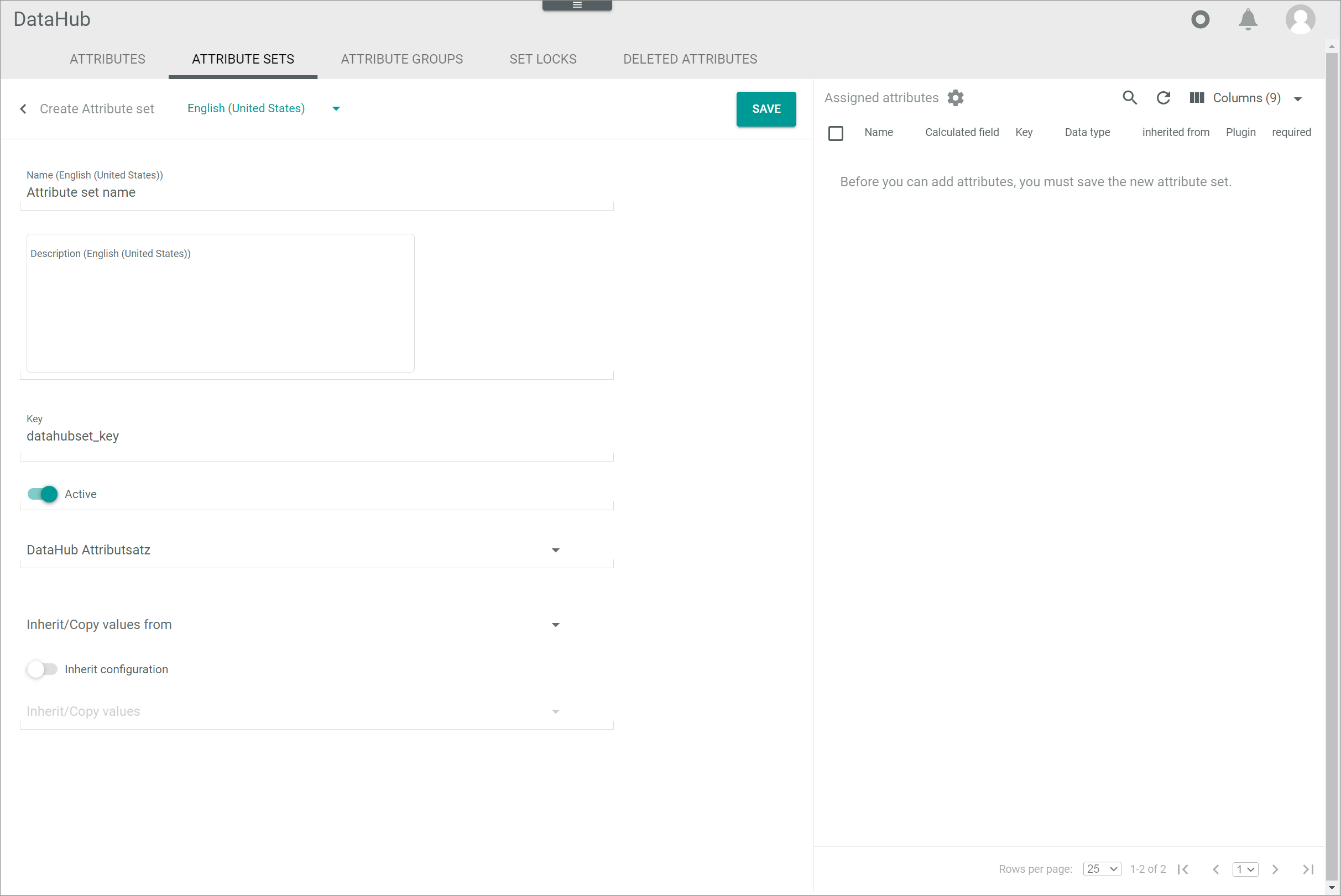Open the notifications bell
Image resolution: width=1341 pixels, height=896 pixels.
pyautogui.click(x=1248, y=19)
